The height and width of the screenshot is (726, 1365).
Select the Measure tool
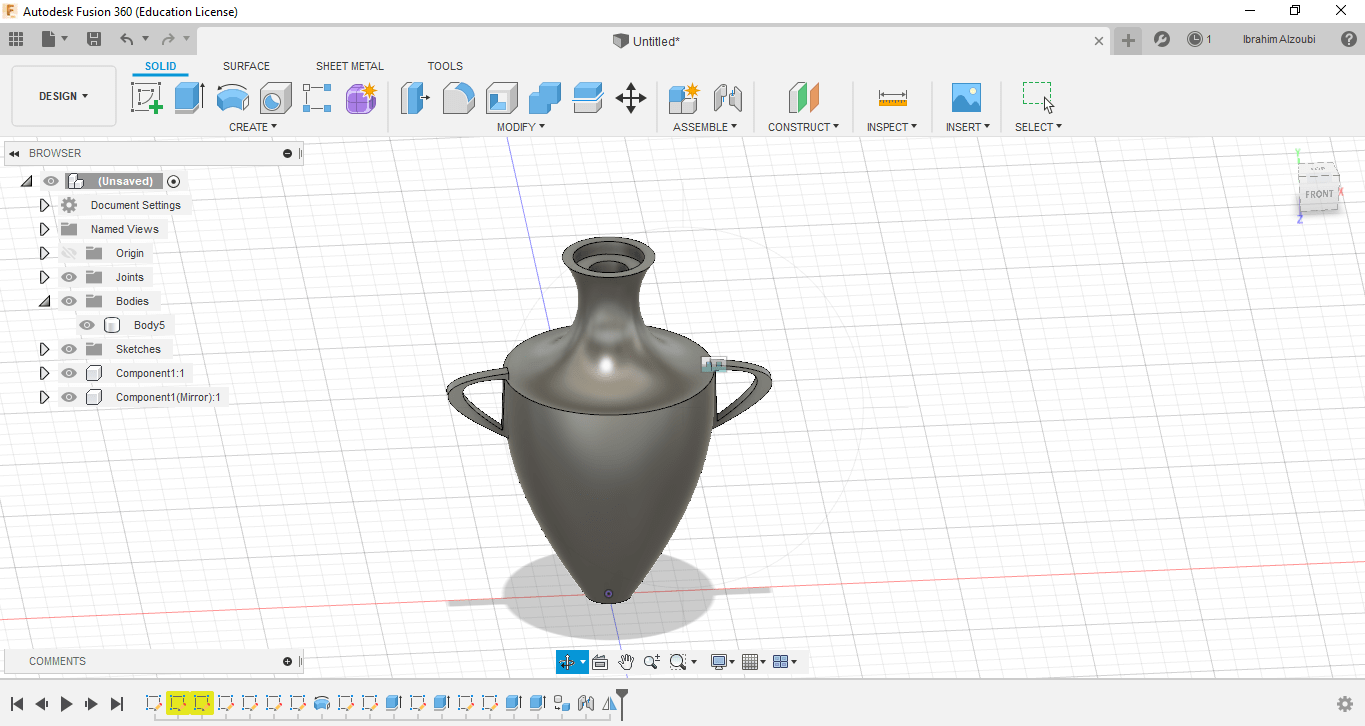893,98
